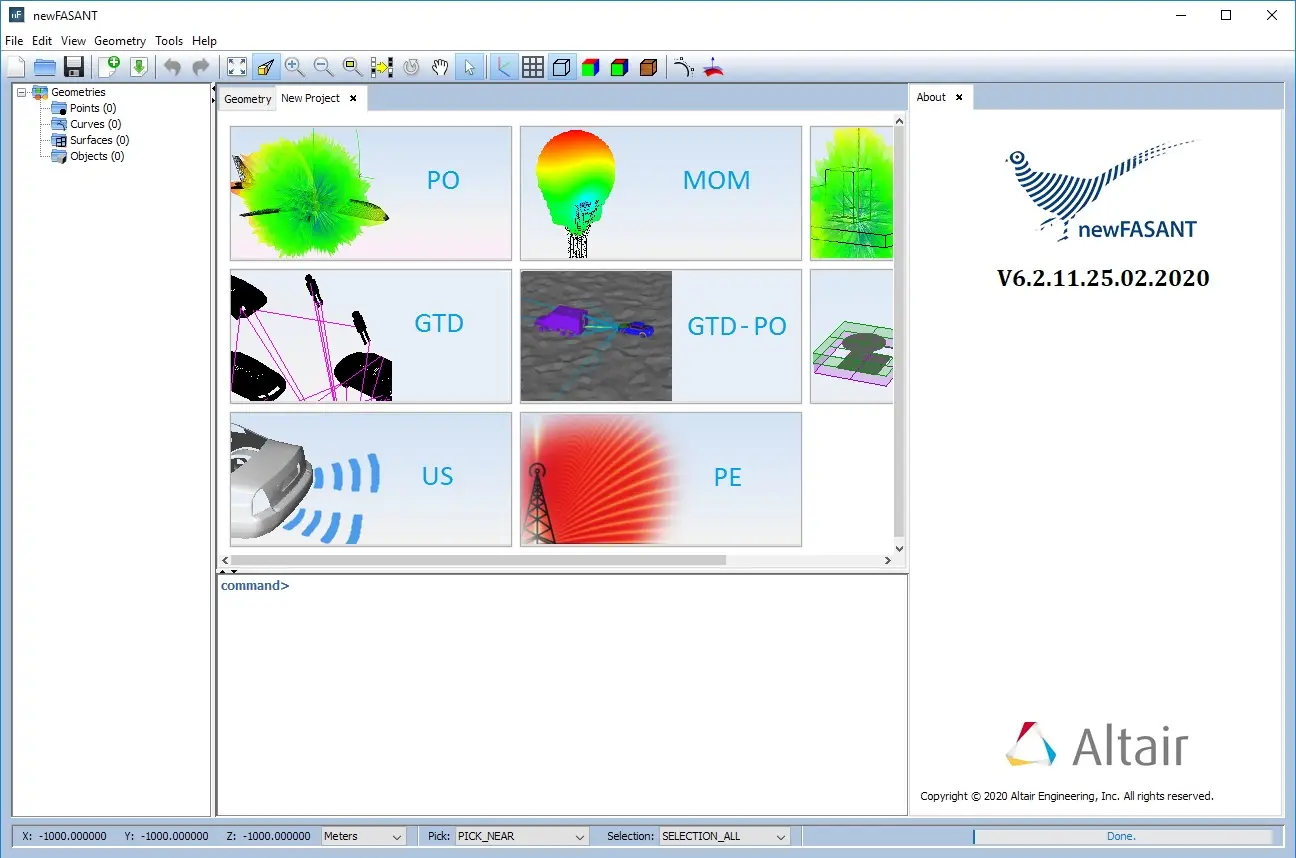Click the new-document icon with green plus

tap(109, 67)
